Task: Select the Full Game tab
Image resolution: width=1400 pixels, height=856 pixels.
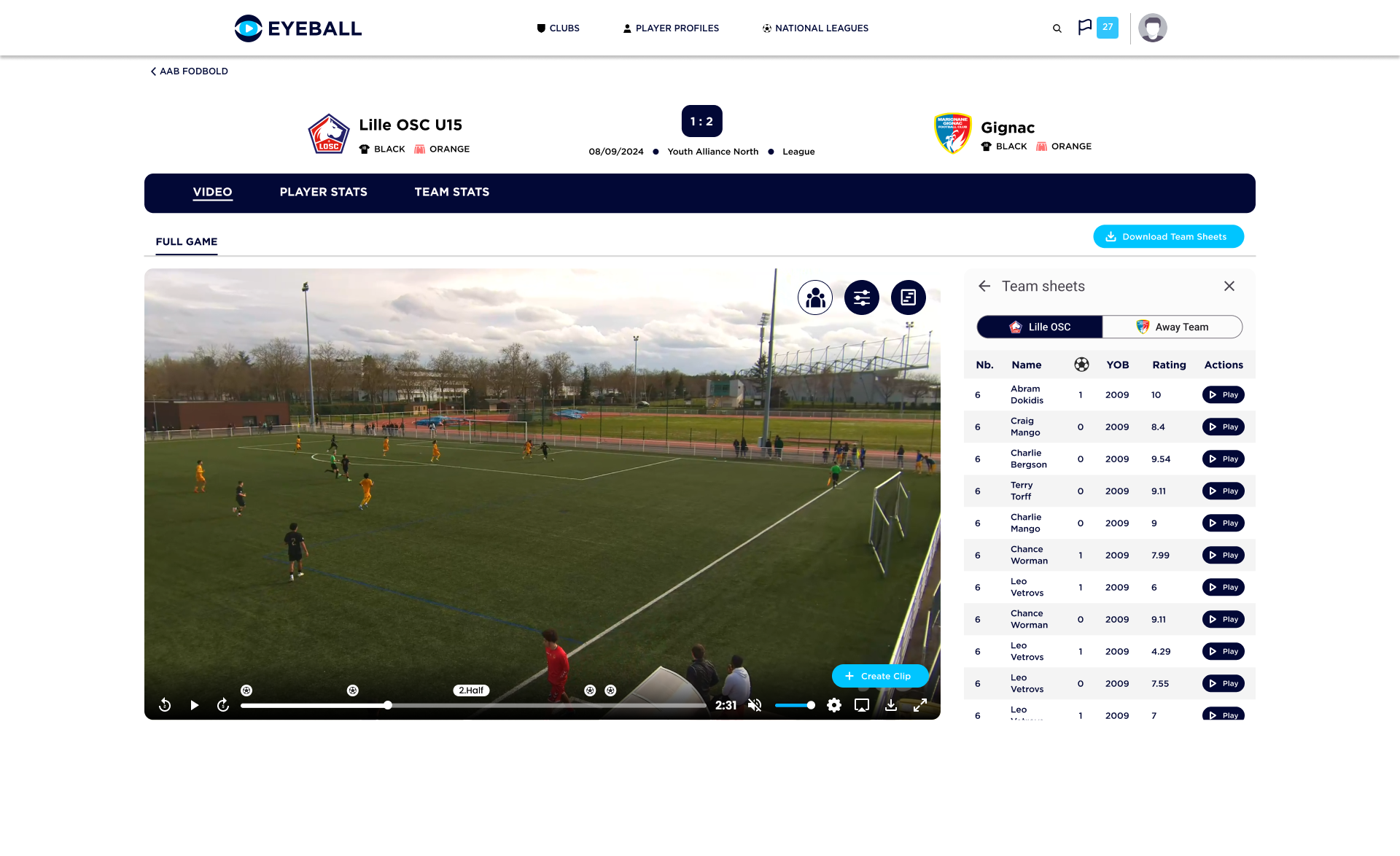Action: 187,242
